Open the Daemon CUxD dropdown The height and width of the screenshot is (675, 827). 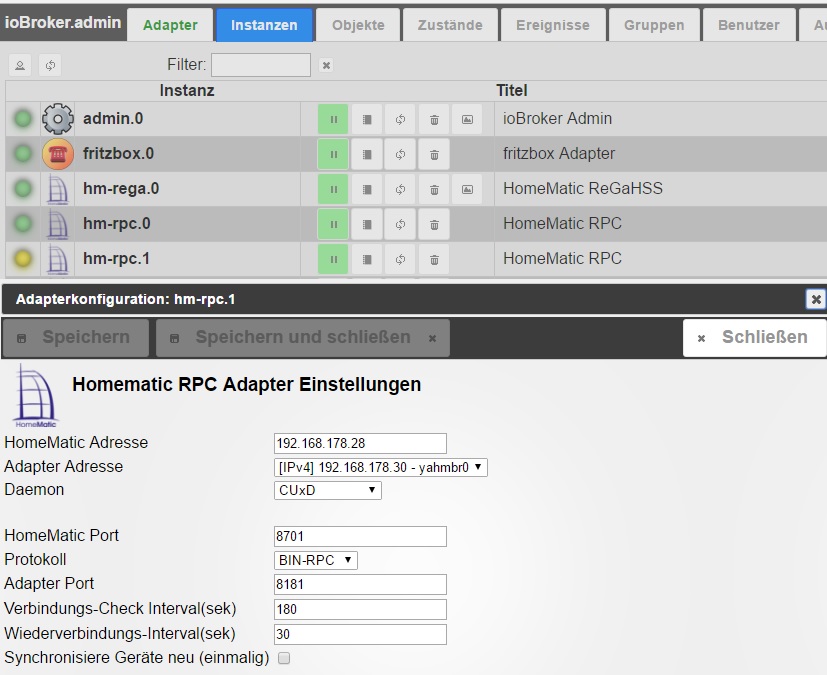pyautogui.click(x=328, y=490)
